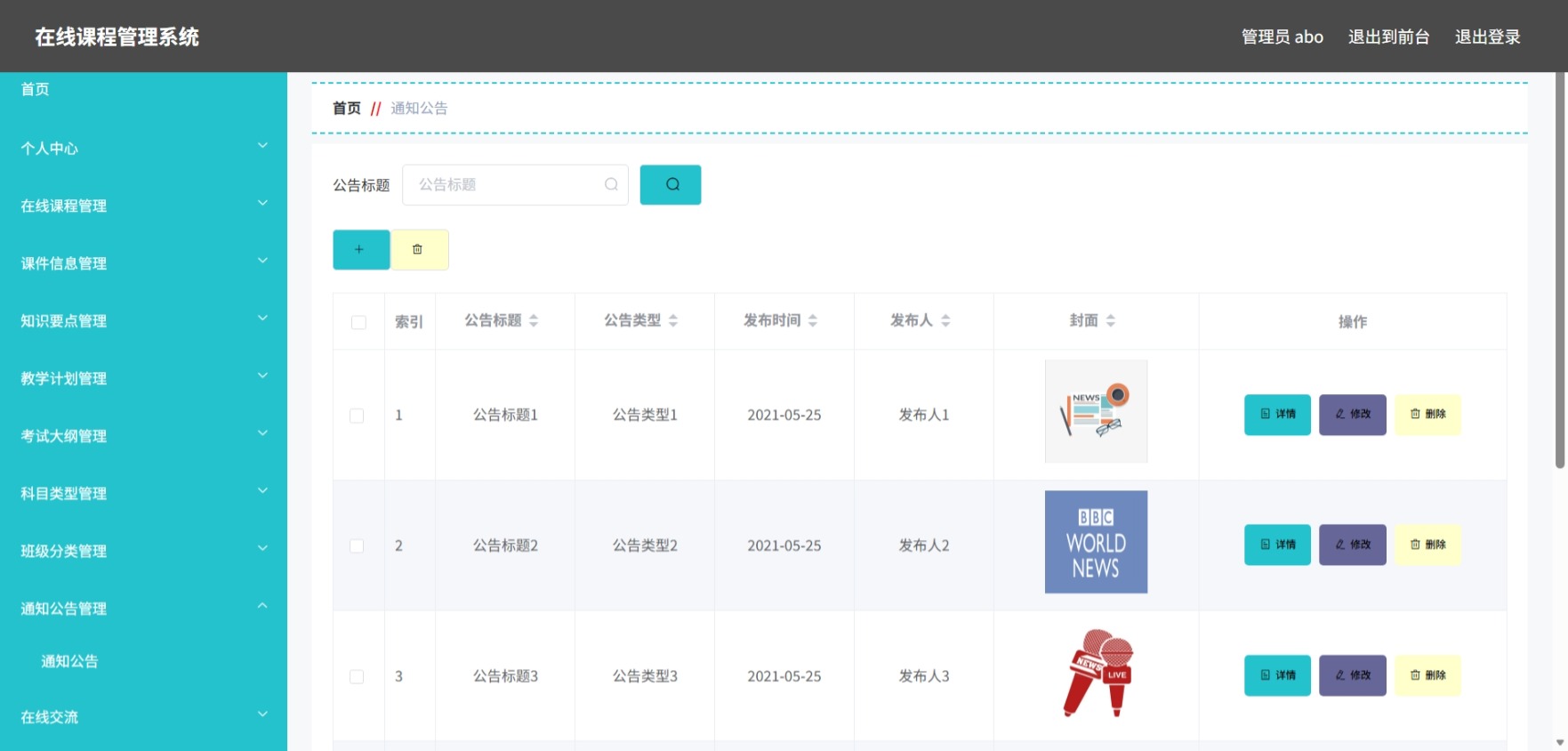Open 详情 for 公告标题3 row

tap(1277, 675)
